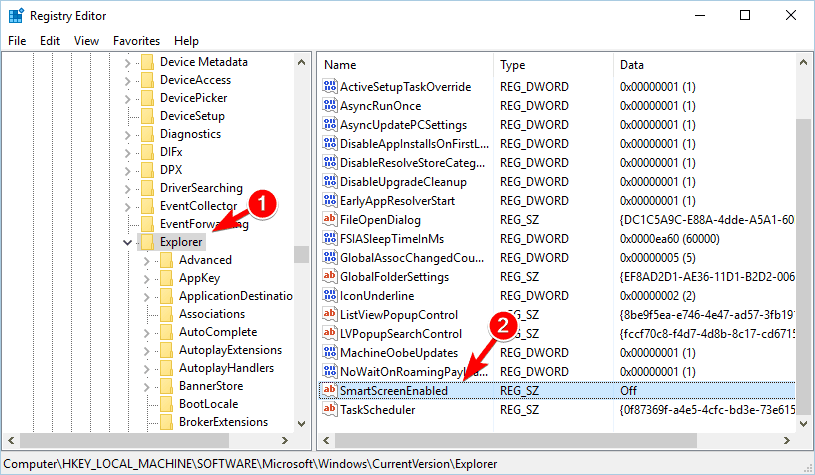Open the View menu

[86, 41]
